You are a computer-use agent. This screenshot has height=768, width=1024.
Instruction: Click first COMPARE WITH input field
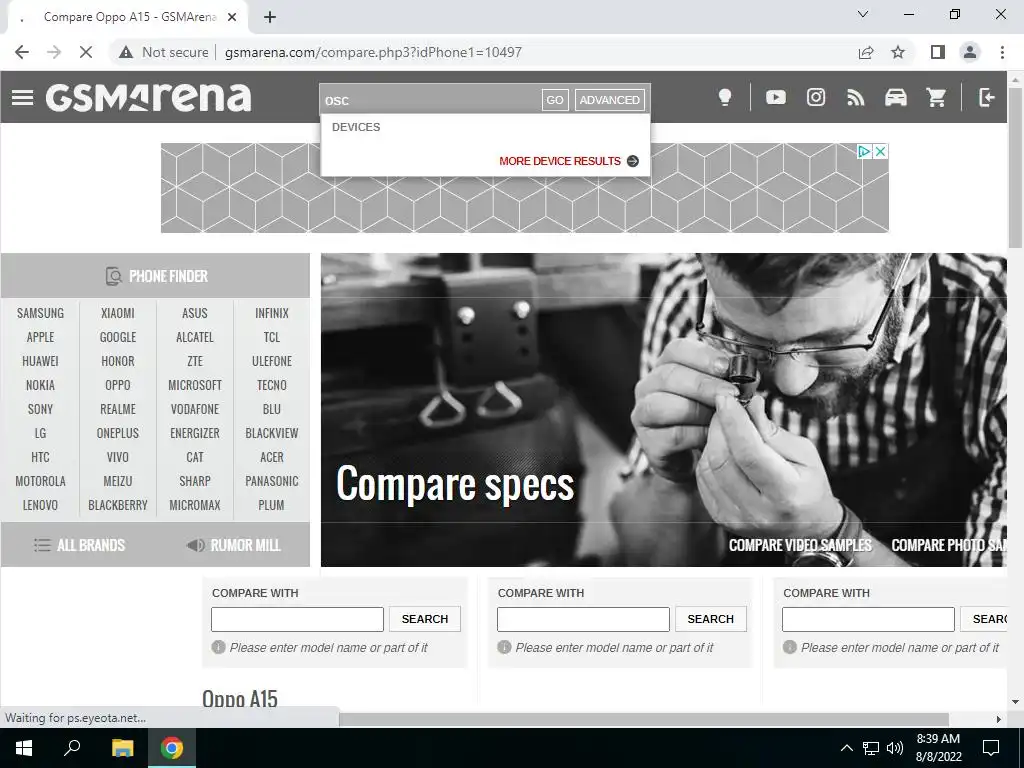tap(297, 619)
